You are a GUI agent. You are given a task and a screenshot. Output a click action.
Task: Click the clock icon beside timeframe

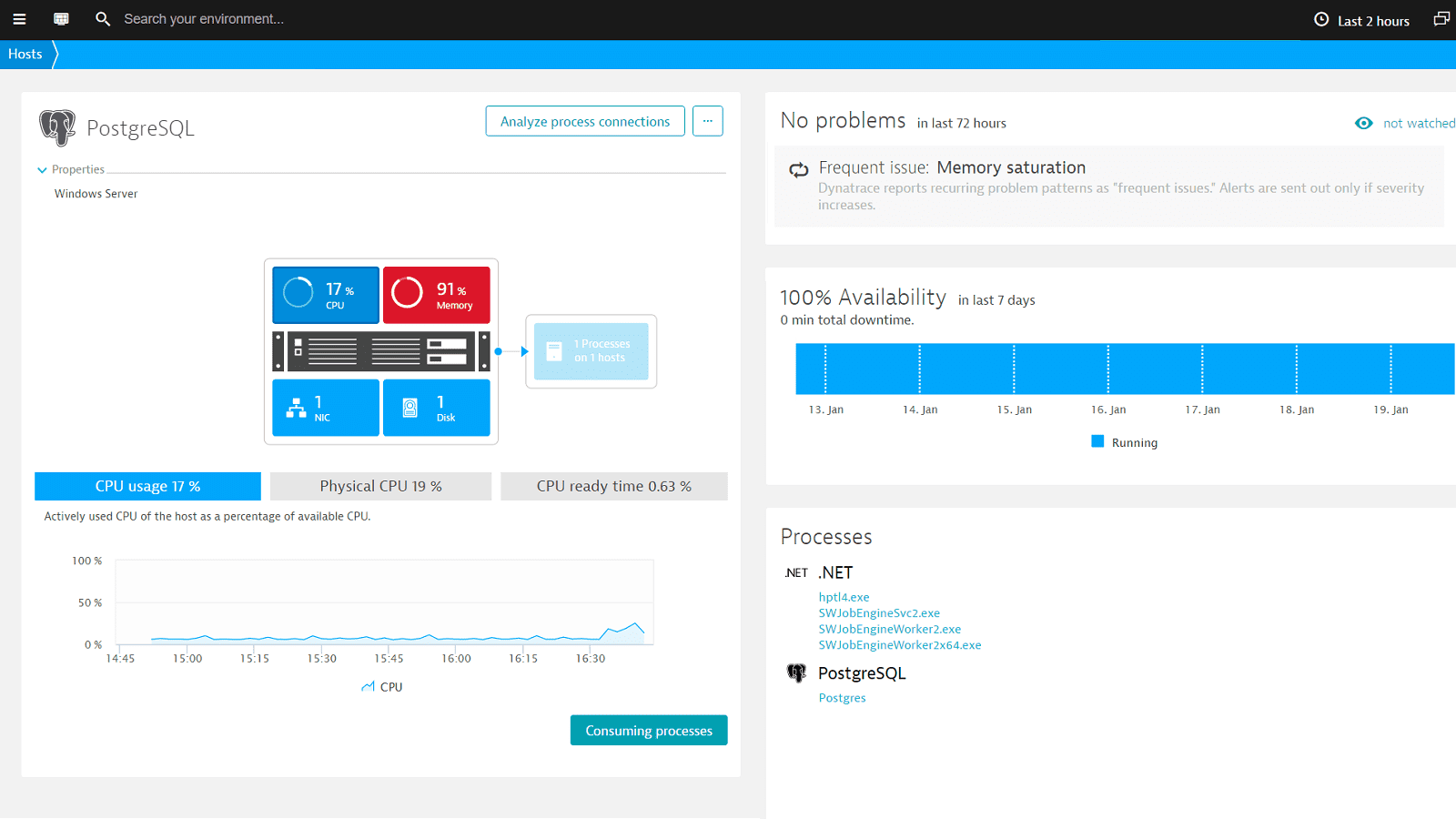(x=1321, y=19)
